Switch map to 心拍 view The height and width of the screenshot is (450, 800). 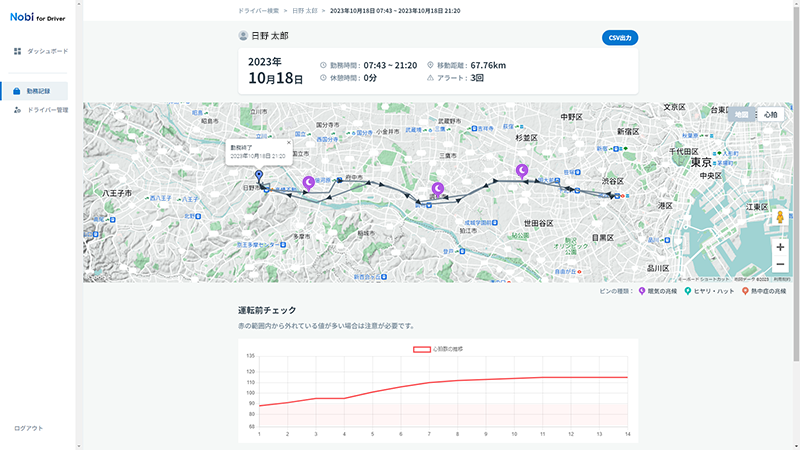770,115
